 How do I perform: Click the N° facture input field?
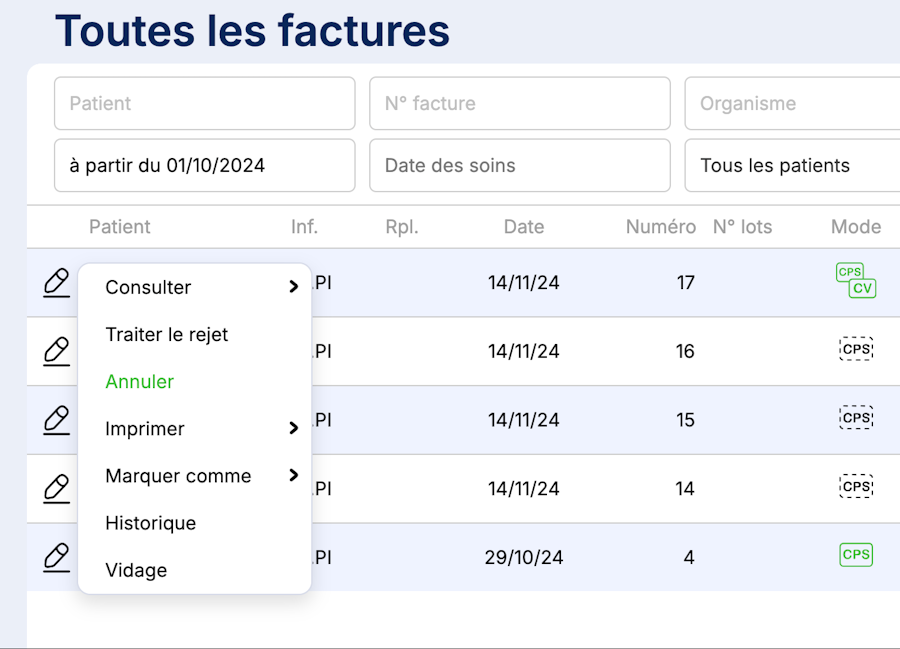tap(519, 103)
